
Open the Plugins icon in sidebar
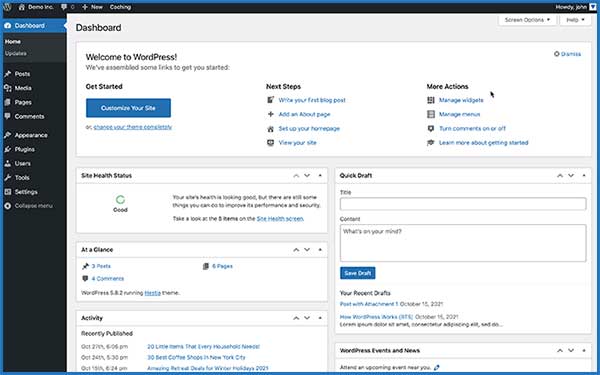point(8,149)
